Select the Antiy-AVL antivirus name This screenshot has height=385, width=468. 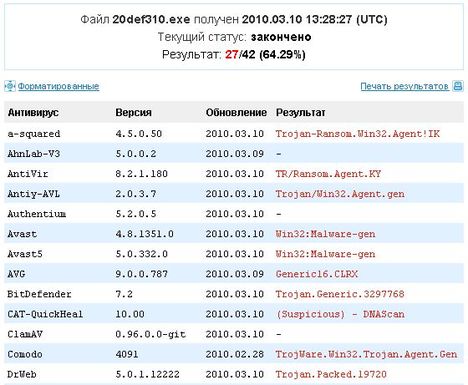point(33,194)
